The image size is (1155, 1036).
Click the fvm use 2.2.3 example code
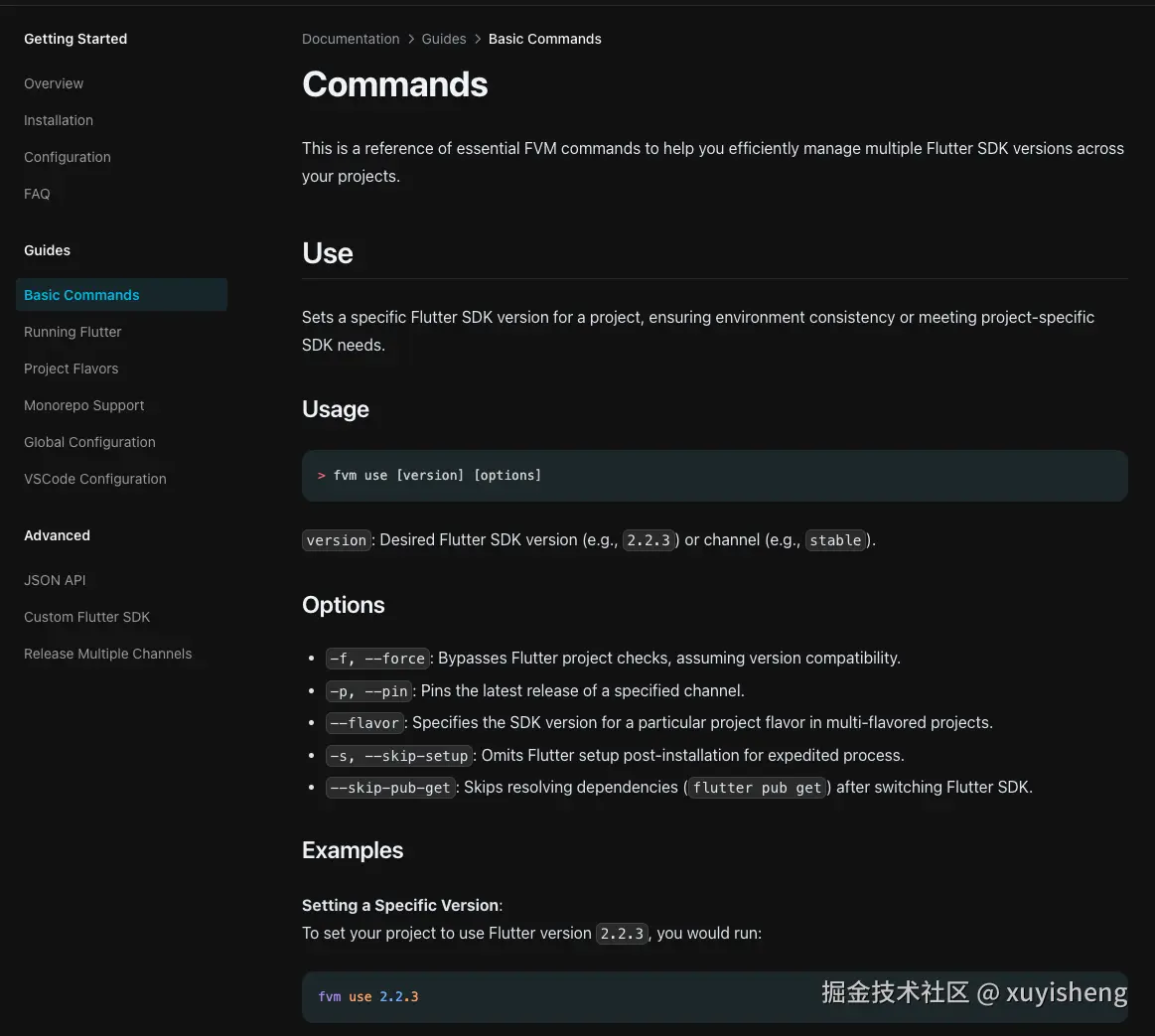(368, 996)
